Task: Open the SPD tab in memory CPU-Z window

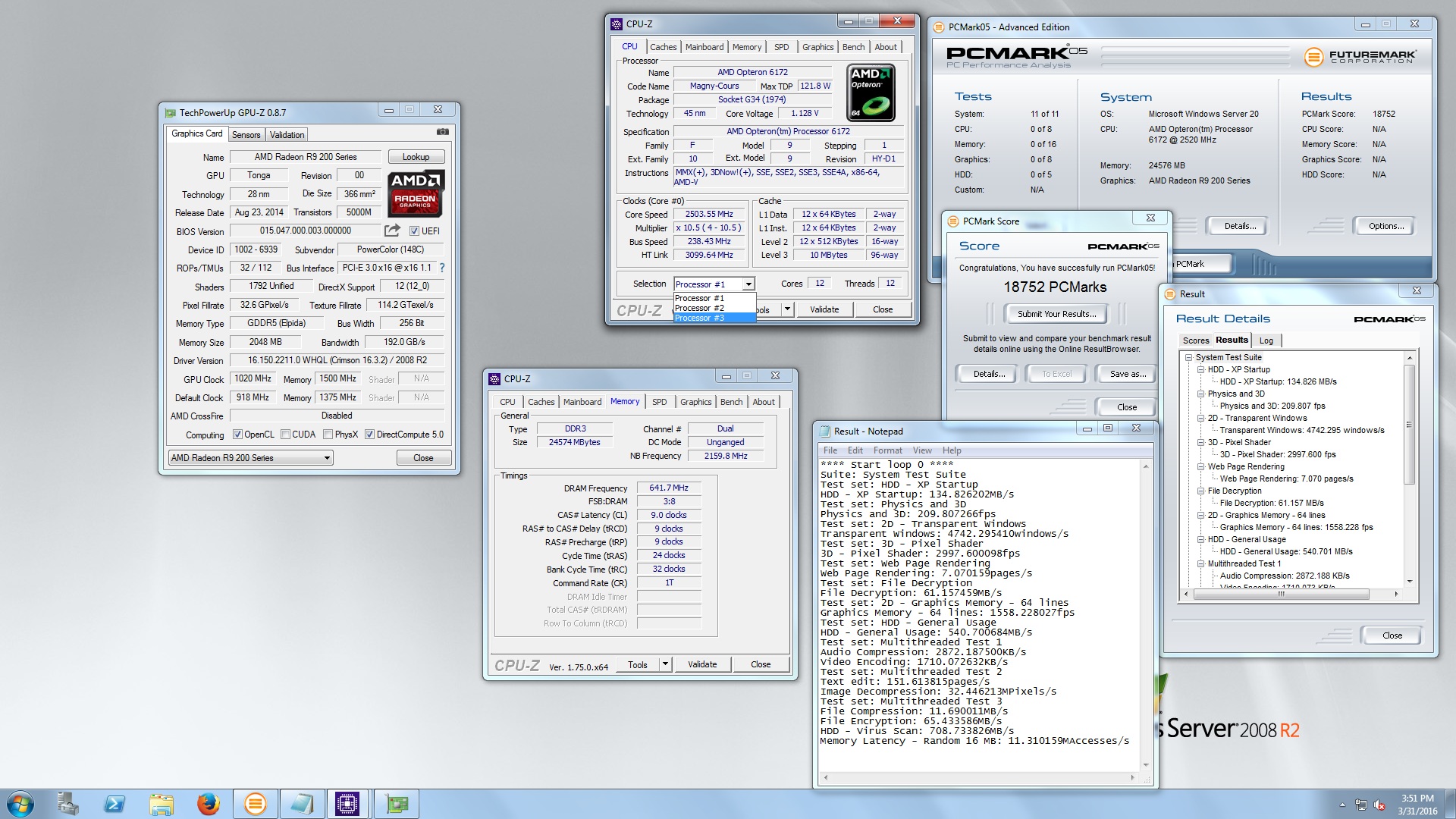Action: 660,402
